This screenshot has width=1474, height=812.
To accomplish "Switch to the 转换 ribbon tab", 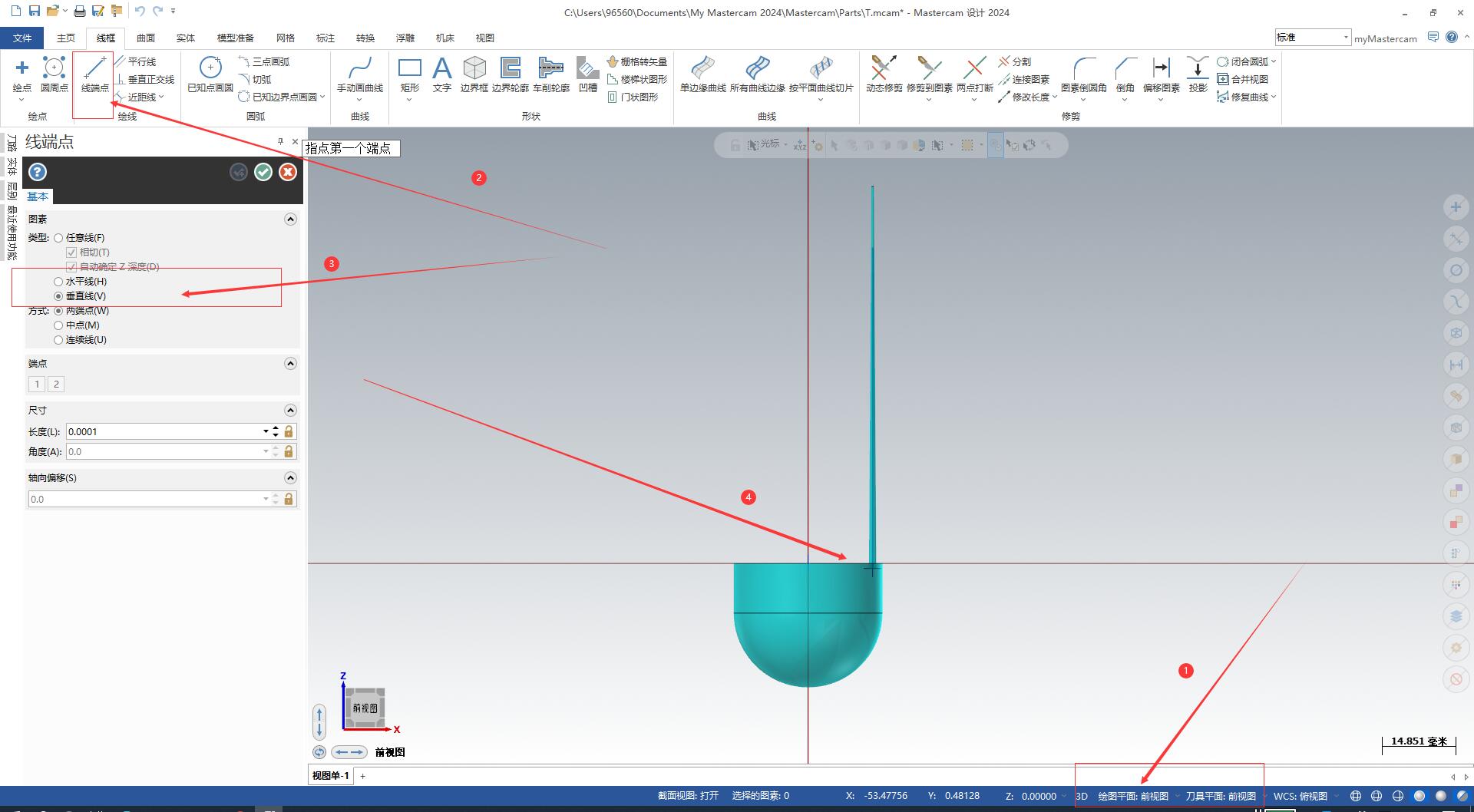I will point(365,38).
